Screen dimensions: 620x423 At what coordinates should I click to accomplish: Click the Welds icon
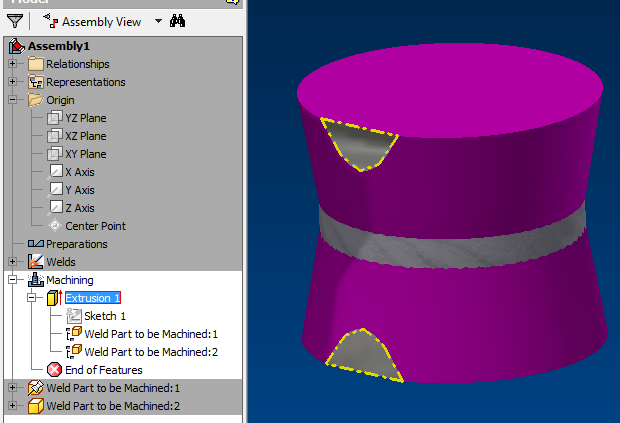(36, 261)
